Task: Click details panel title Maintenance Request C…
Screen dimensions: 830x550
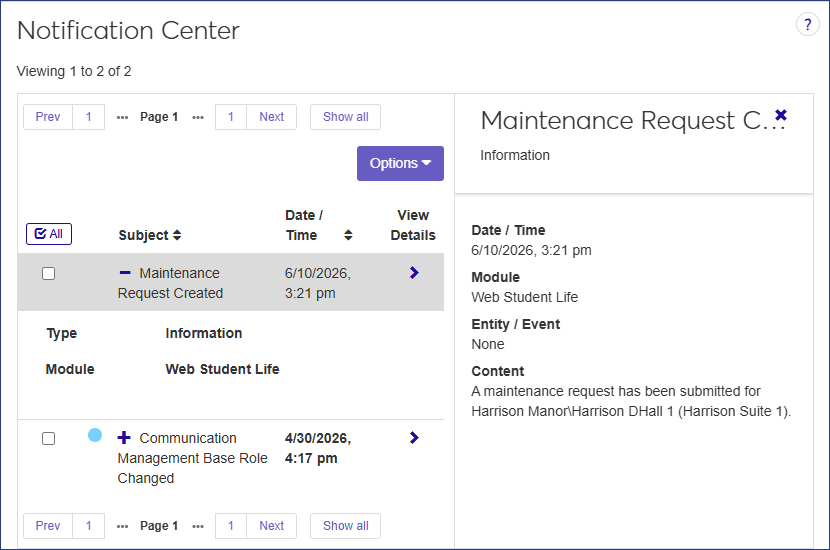Action: click(x=633, y=121)
